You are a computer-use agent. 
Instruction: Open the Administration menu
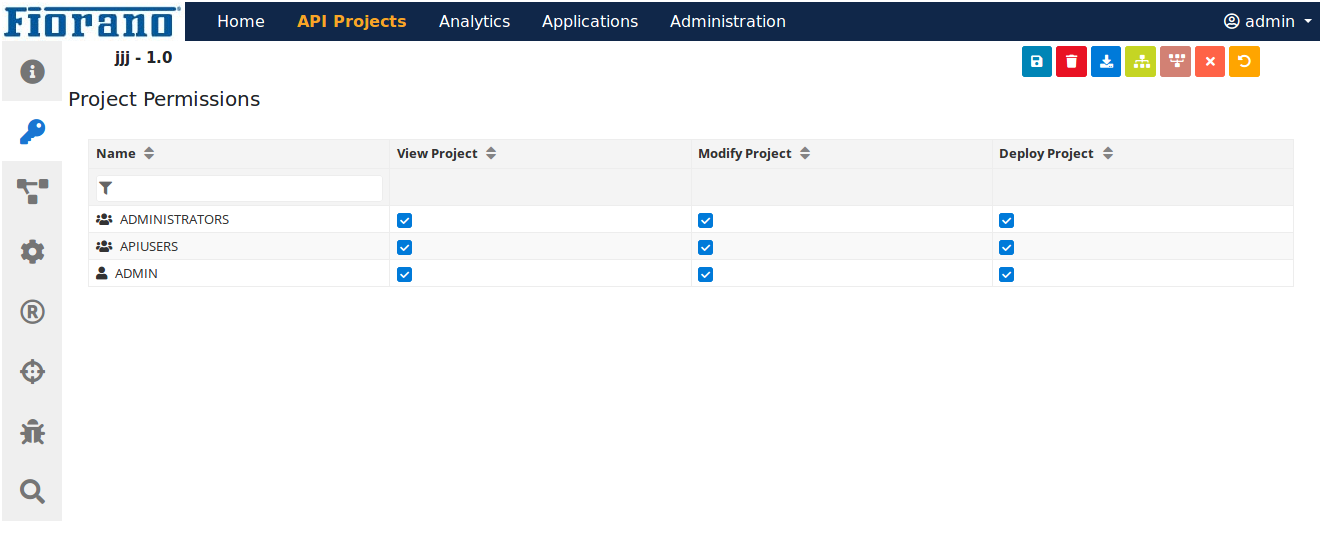click(728, 21)
